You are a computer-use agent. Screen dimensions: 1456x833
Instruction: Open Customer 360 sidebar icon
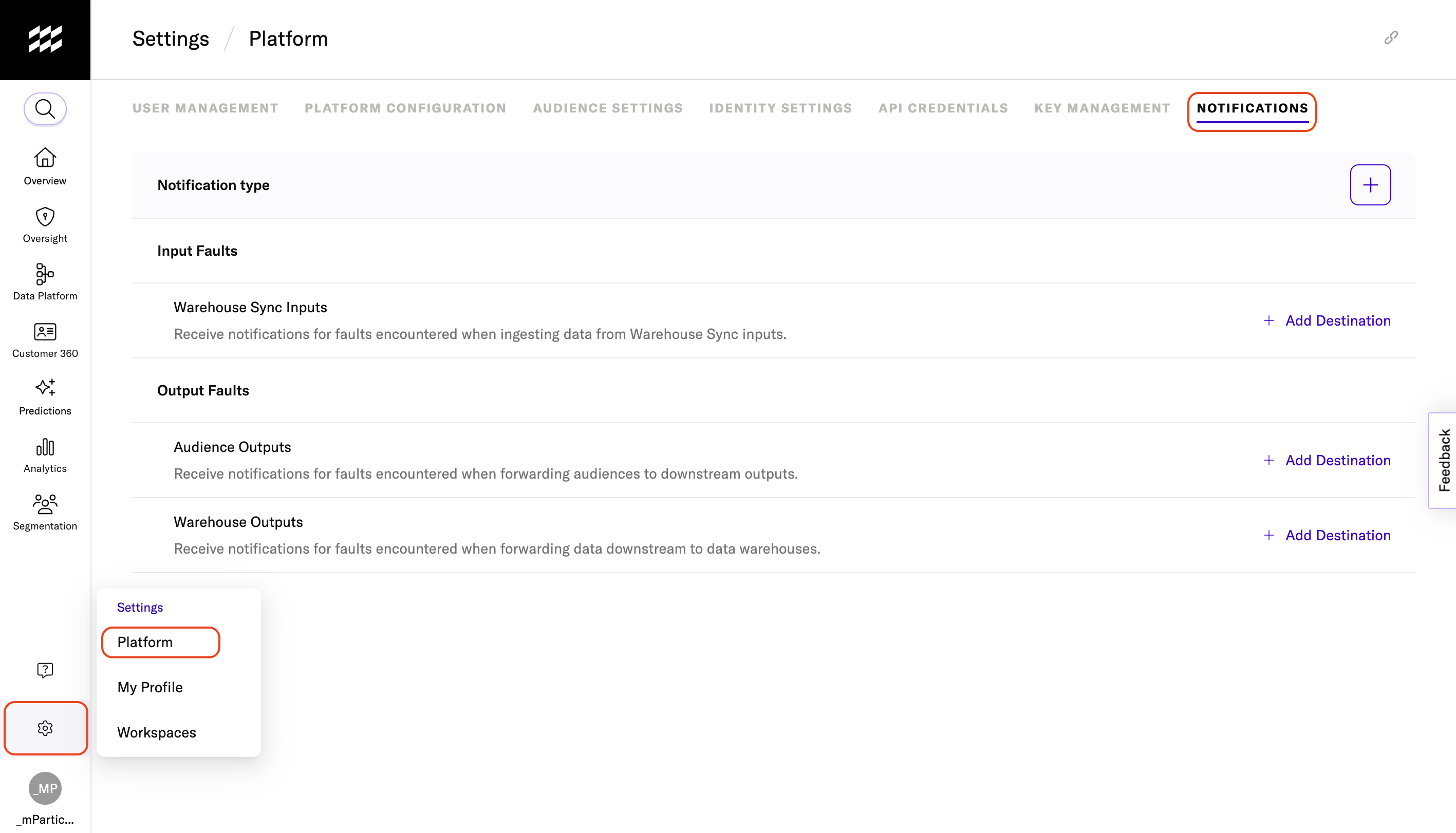45,339
